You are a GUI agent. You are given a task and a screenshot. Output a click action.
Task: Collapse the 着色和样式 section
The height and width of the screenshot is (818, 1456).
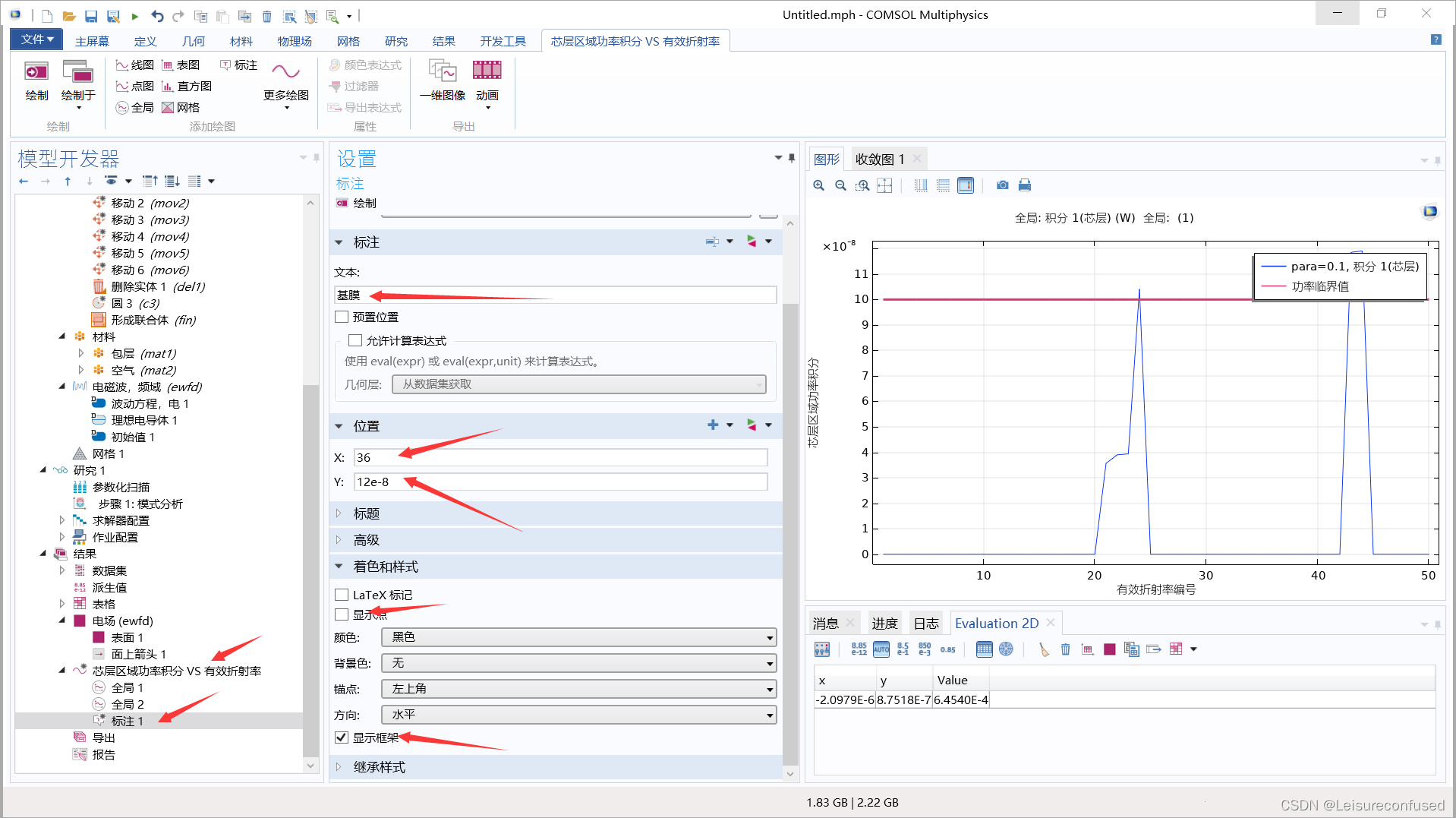click(339, 567)
